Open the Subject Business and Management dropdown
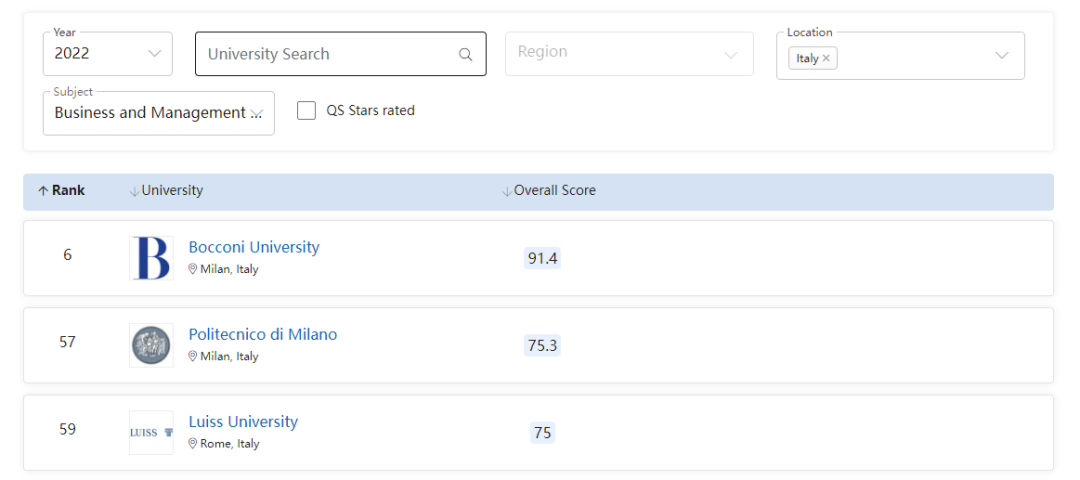Image resolution: width=1080 pixels, height=480 pixels. pyautogui.click(x=158, y=113)
